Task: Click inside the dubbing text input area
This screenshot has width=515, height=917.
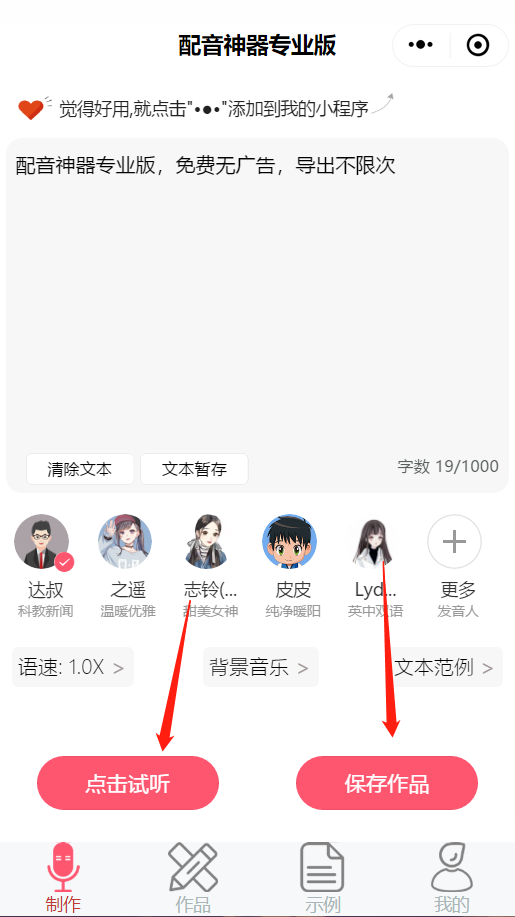Action: (x=257, y=304)
